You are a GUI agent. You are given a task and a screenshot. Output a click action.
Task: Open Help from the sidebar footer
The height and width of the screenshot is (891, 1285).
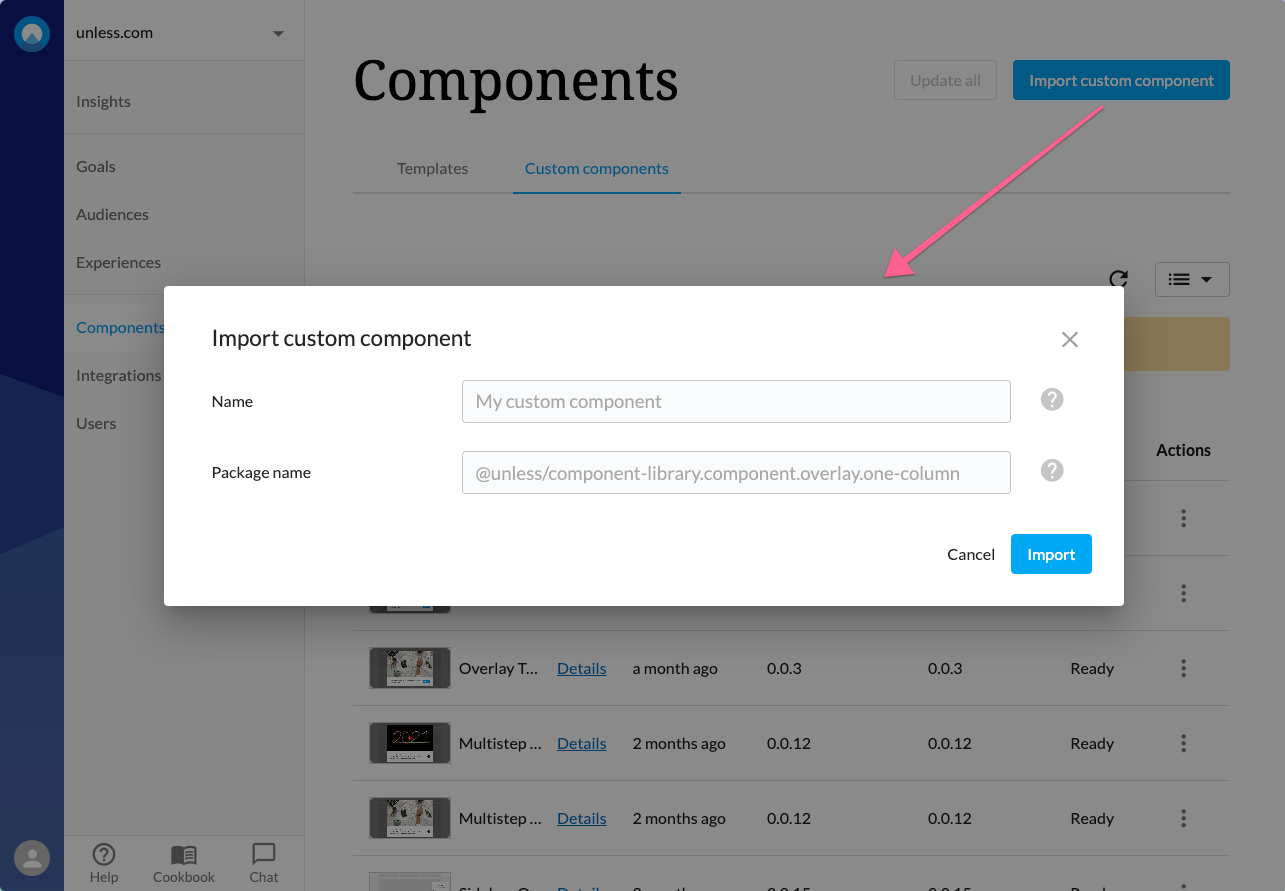tap(104, 862)
